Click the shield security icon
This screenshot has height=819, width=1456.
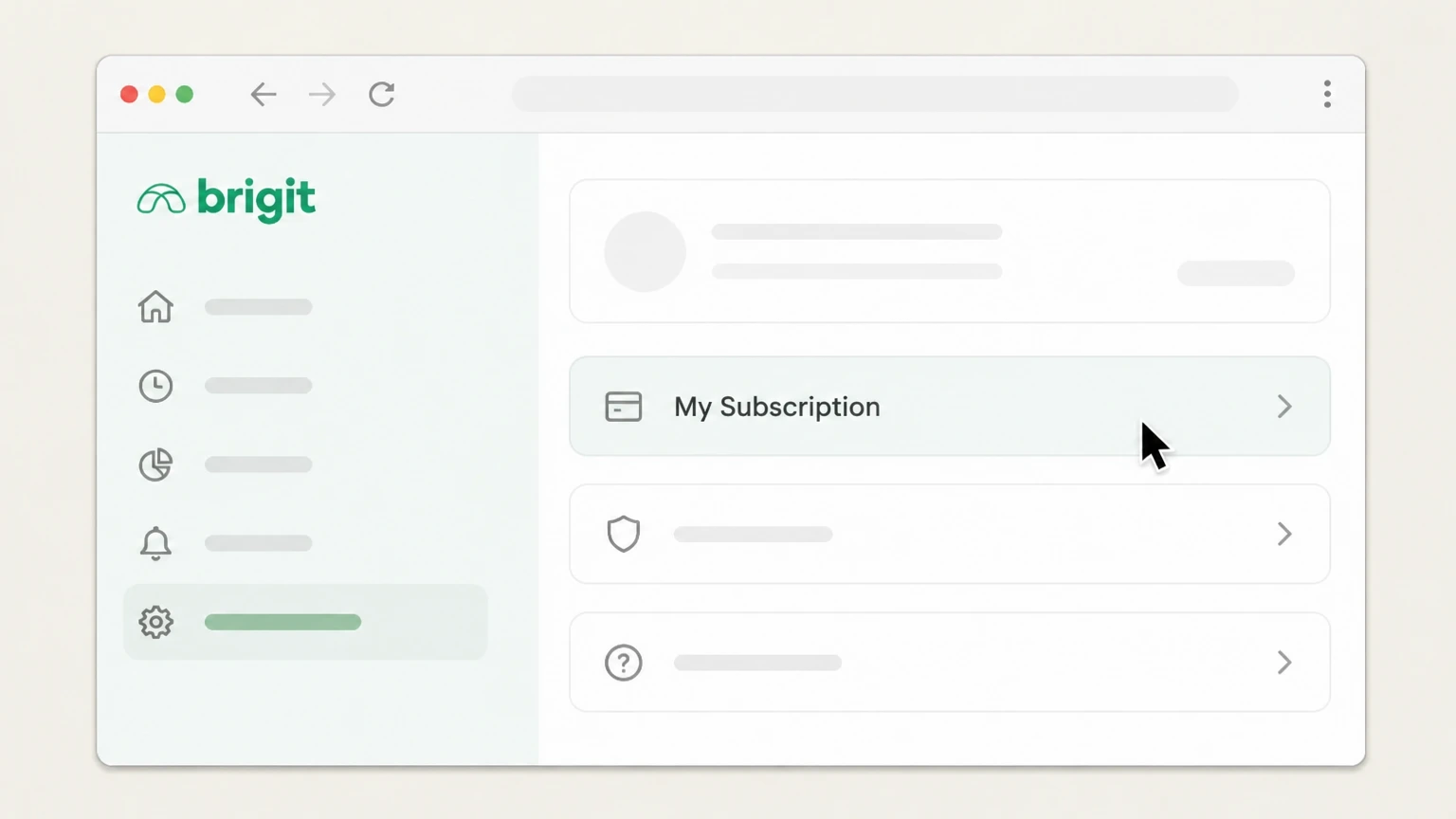pos(624,534)
